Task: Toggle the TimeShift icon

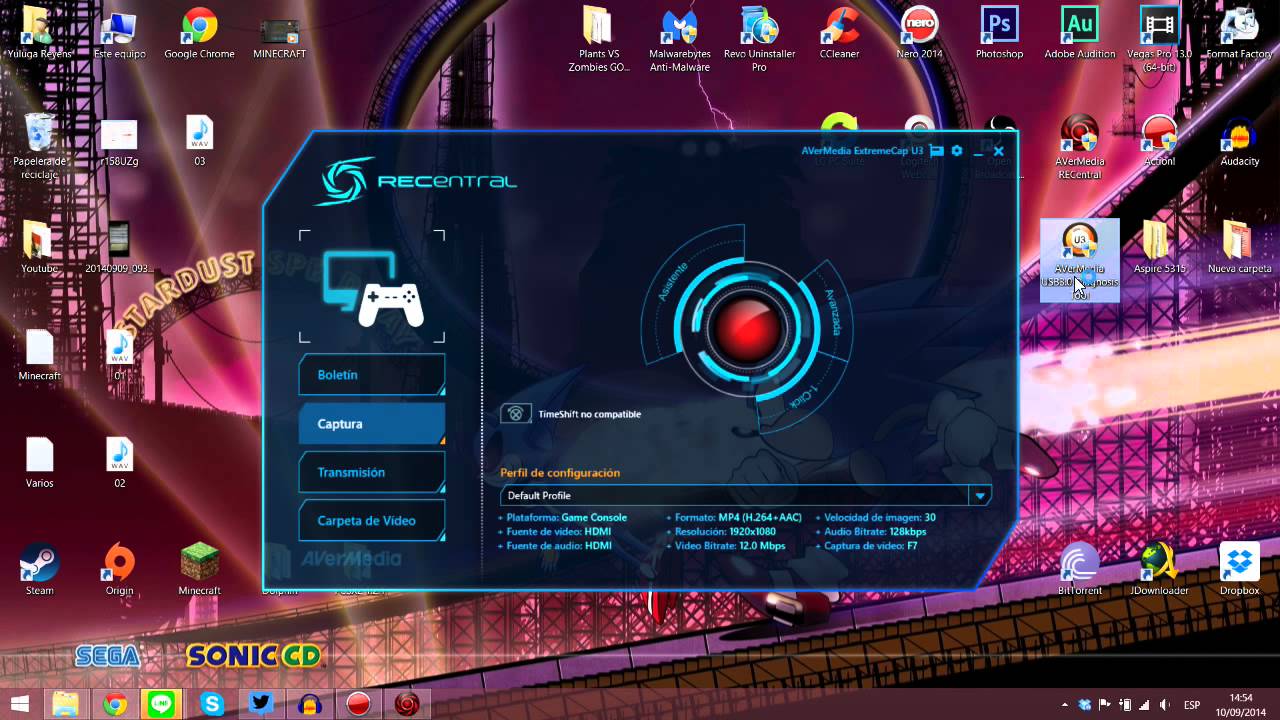Action: pos(515,414)
